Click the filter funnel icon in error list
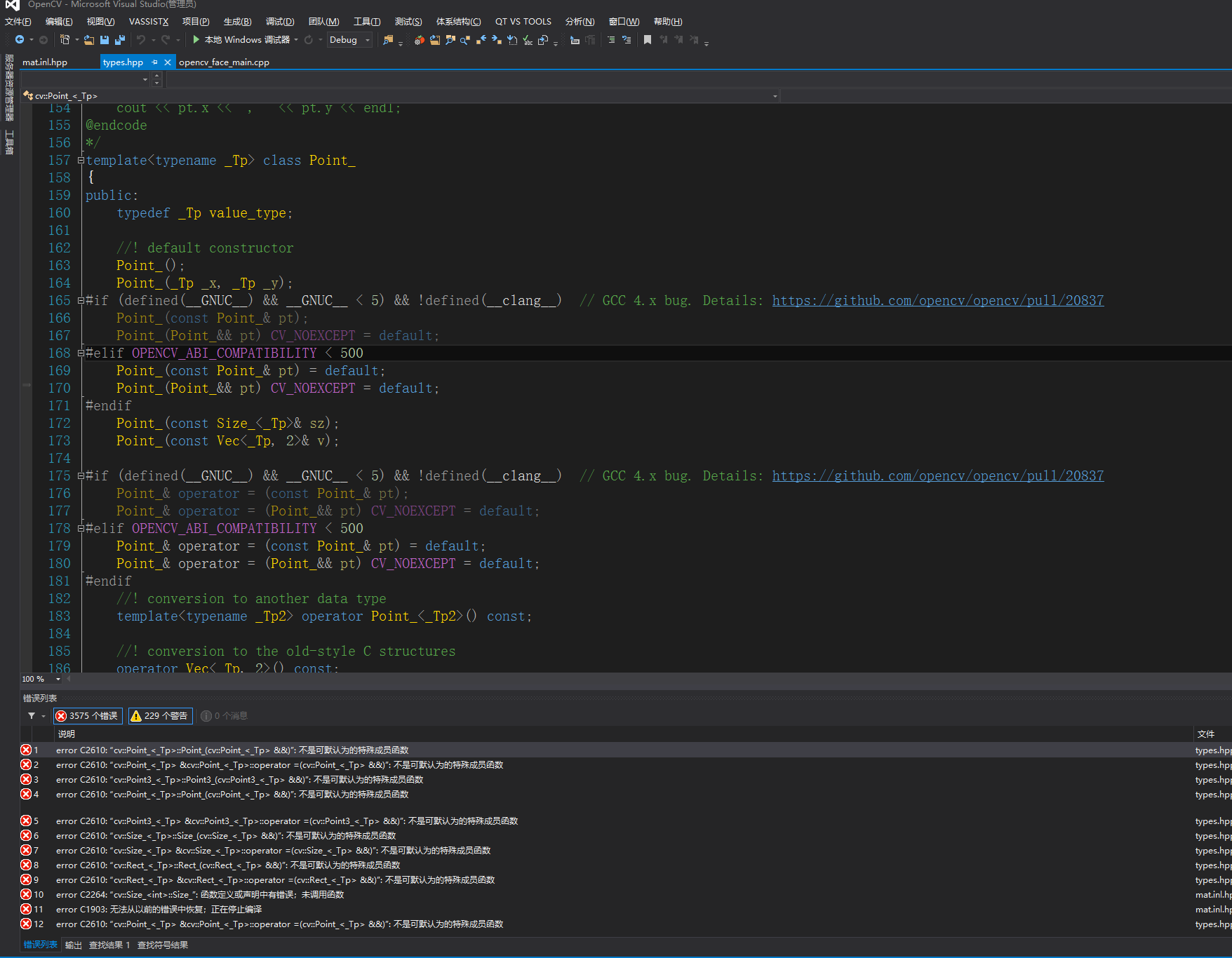 pos(32,716)
